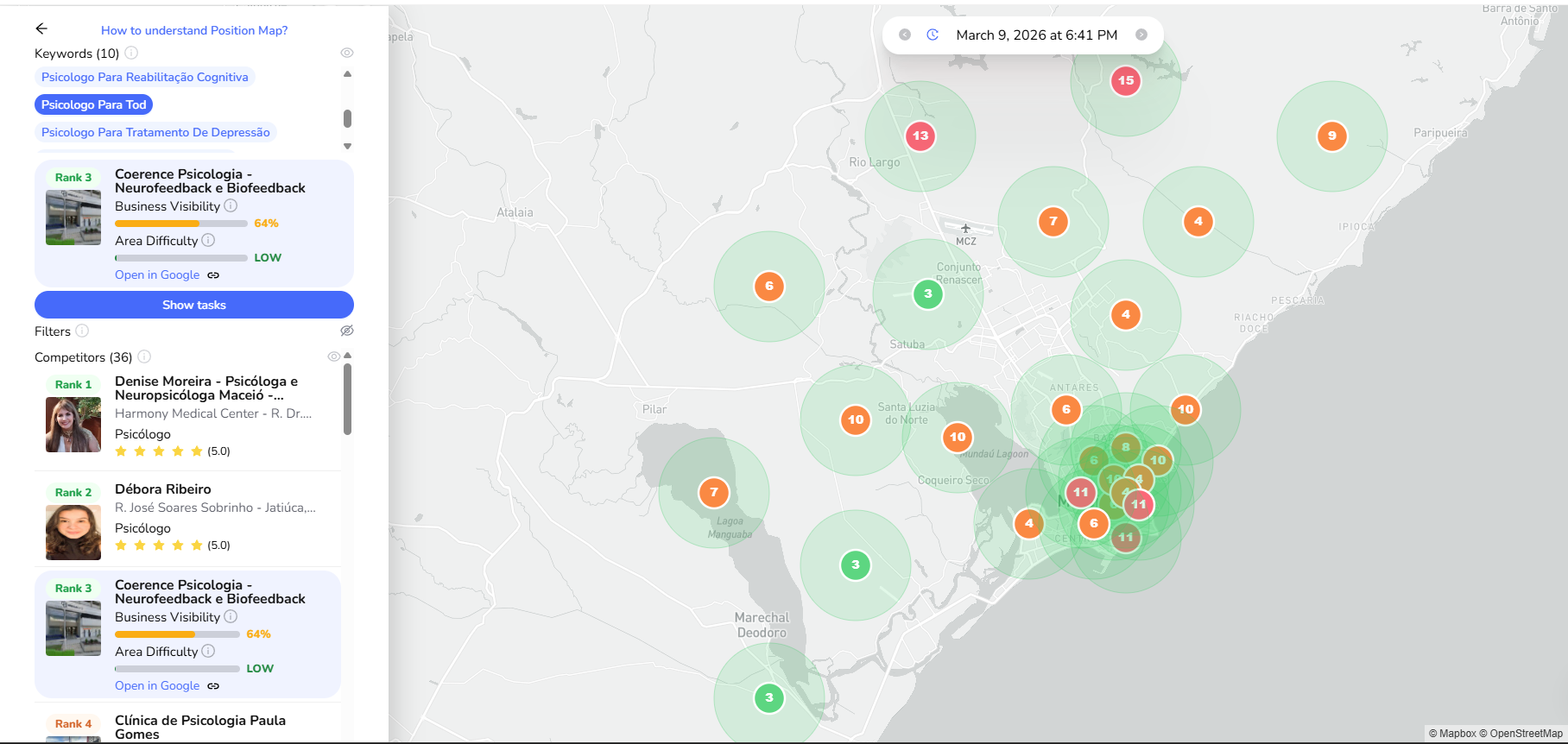Select competitor Clínica de Psicologia Paula Gomes

(x=200, y=727)
